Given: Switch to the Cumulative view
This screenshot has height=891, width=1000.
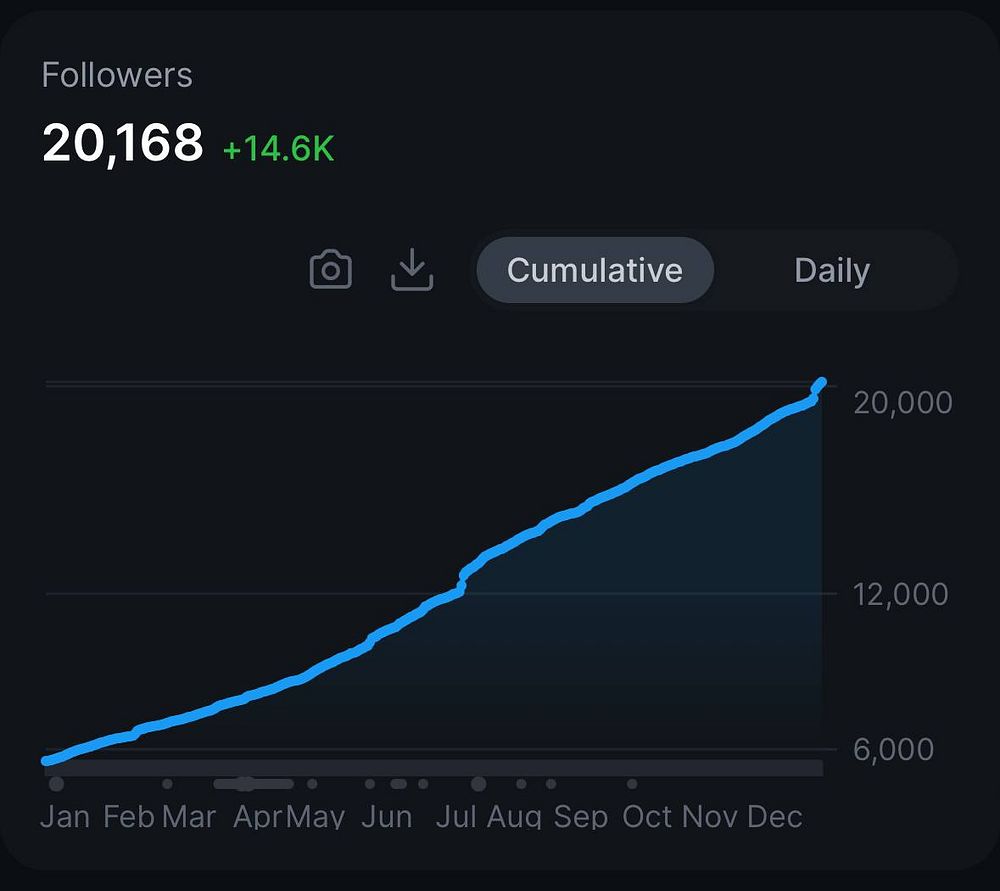Looking at the screenshot, I should 594,270.
